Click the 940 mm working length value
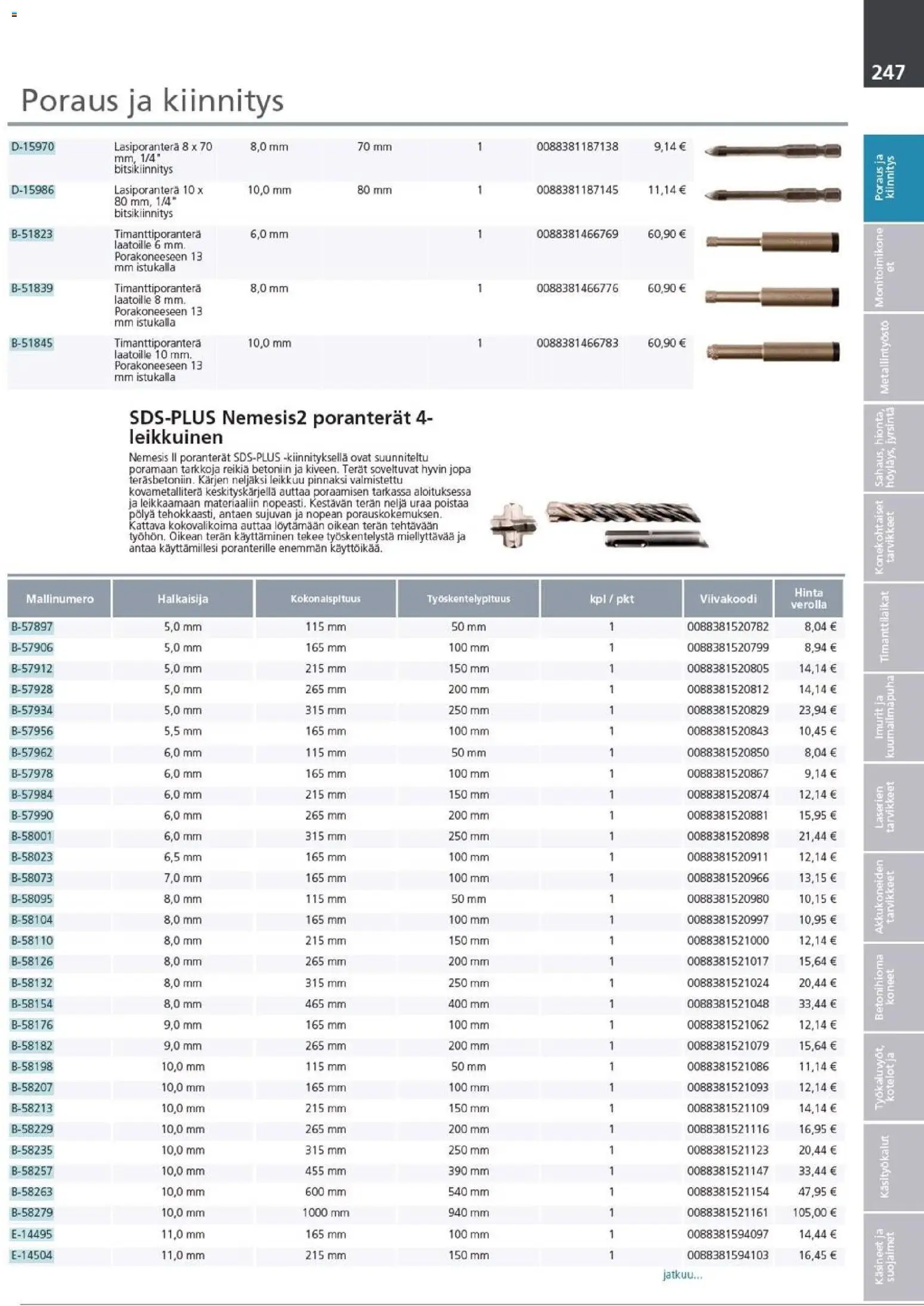The width and height of the screenshot is (924, 1306). click(469, 1212)
